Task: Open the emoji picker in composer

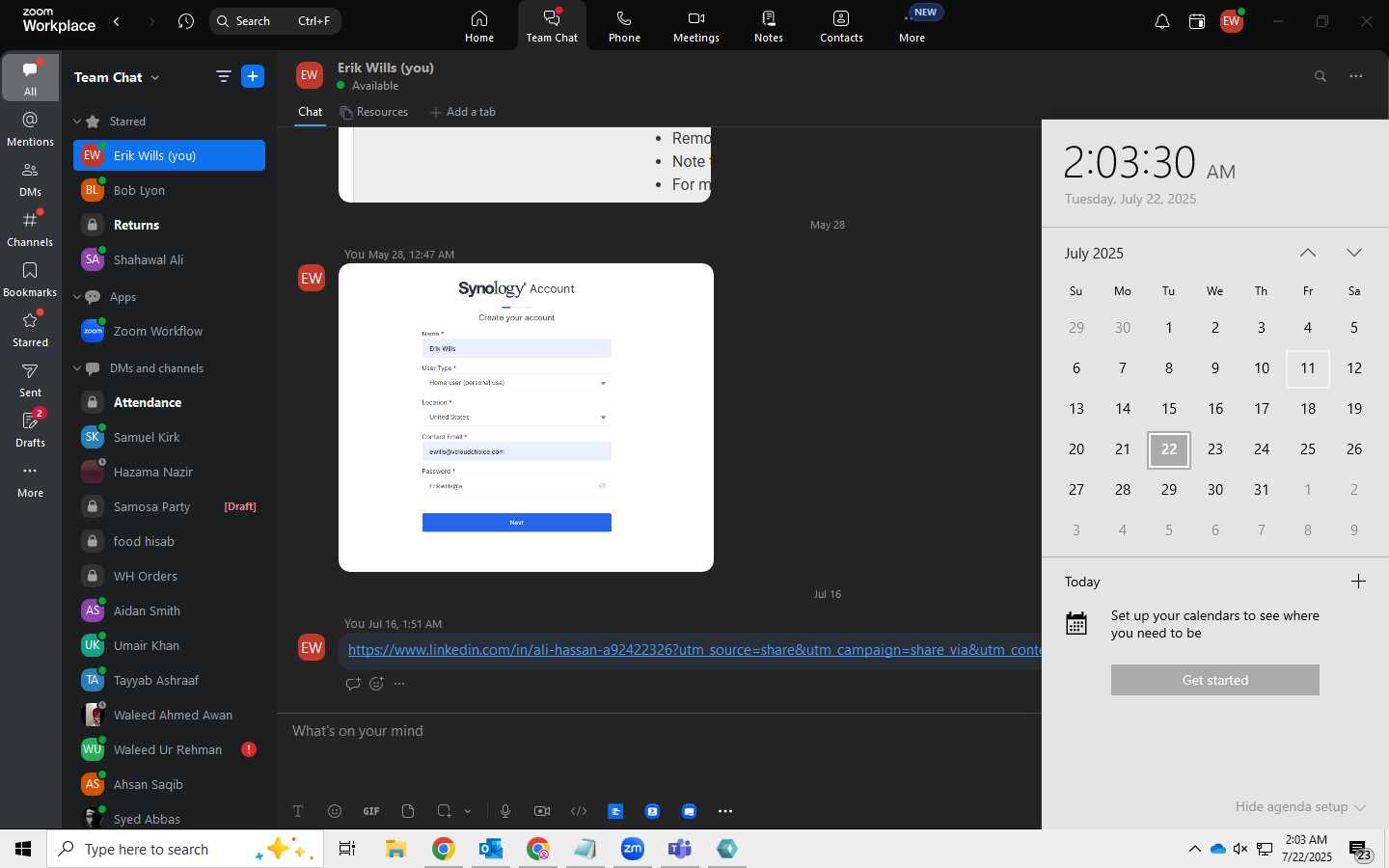Action: (x=335, y=811)
